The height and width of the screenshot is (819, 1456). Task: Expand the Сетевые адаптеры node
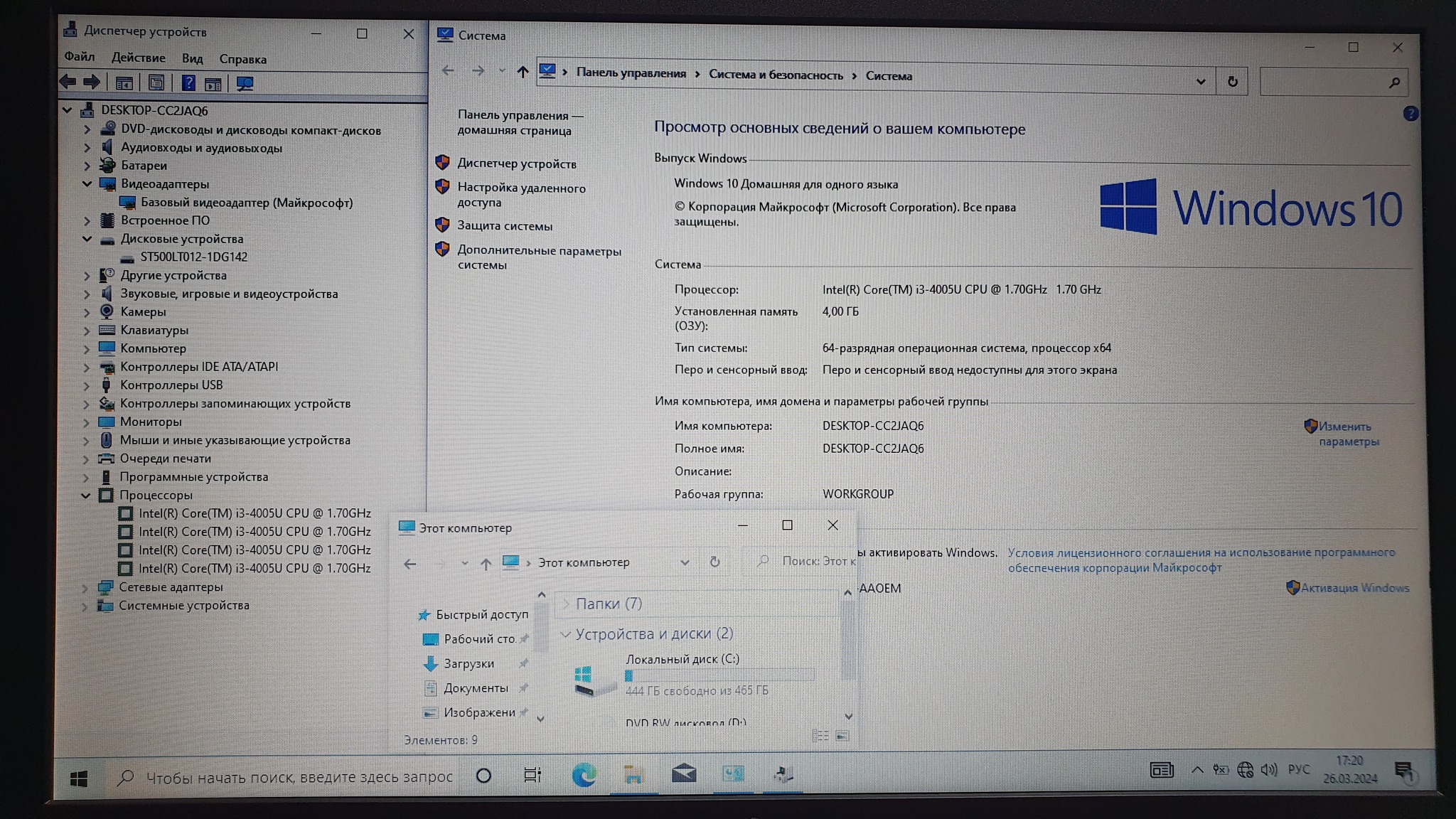tap(85, 588)
